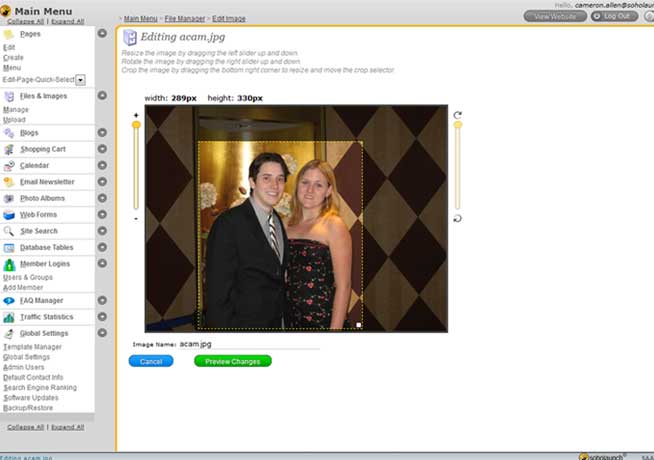Image resolution: width=654 pixels, height=460 pixels.
Task: Expand the Traffic Statistics section
Action: [x=102, y=317]
